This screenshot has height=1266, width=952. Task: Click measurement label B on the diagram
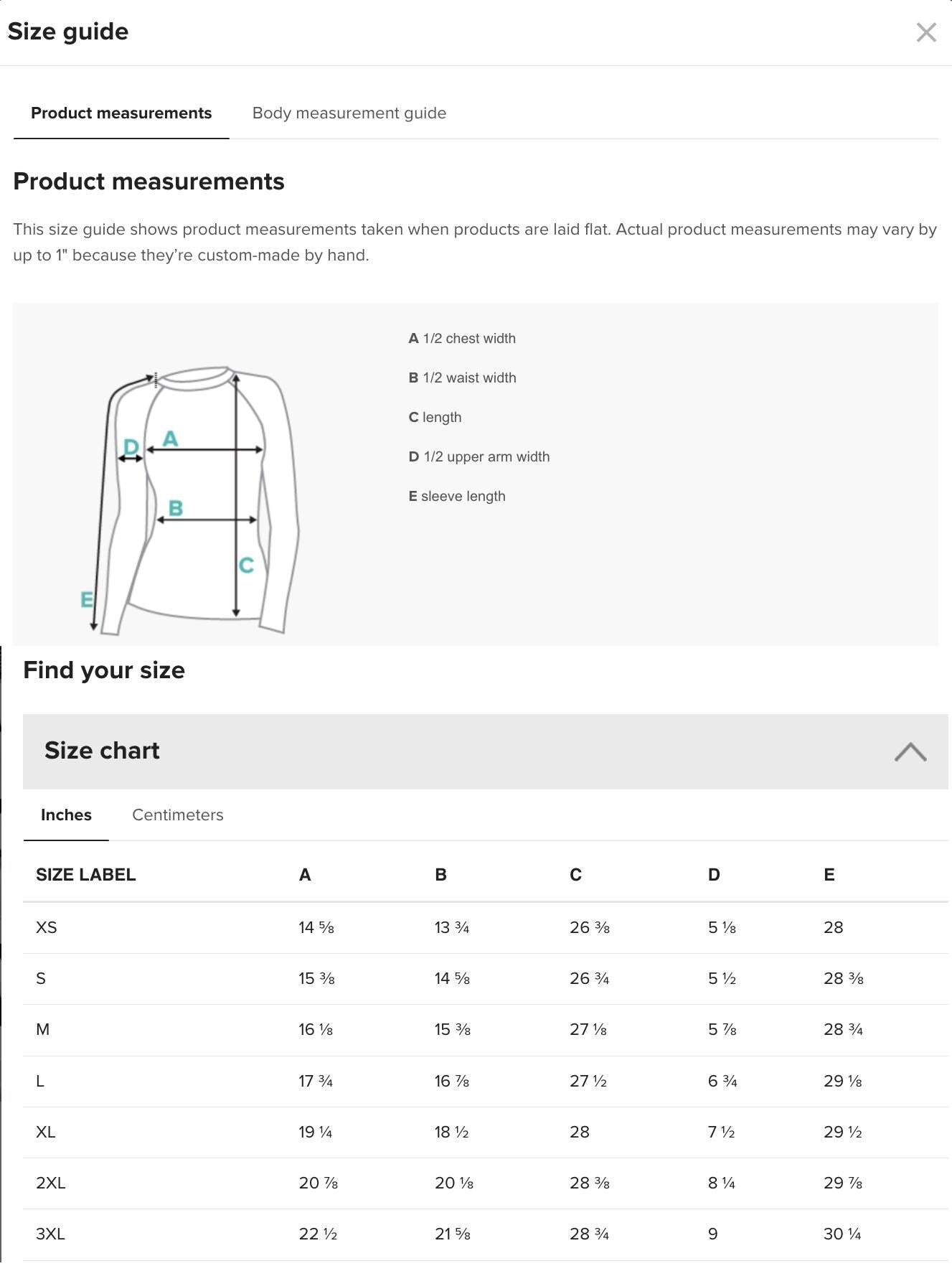click(175, 509)
